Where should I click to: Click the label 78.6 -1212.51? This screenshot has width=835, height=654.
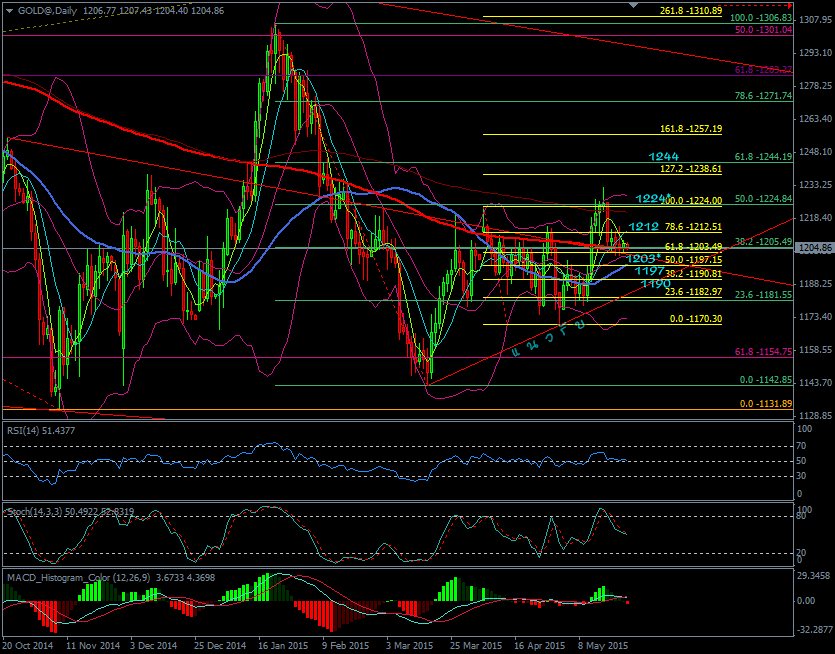click(x=693, y=227)
